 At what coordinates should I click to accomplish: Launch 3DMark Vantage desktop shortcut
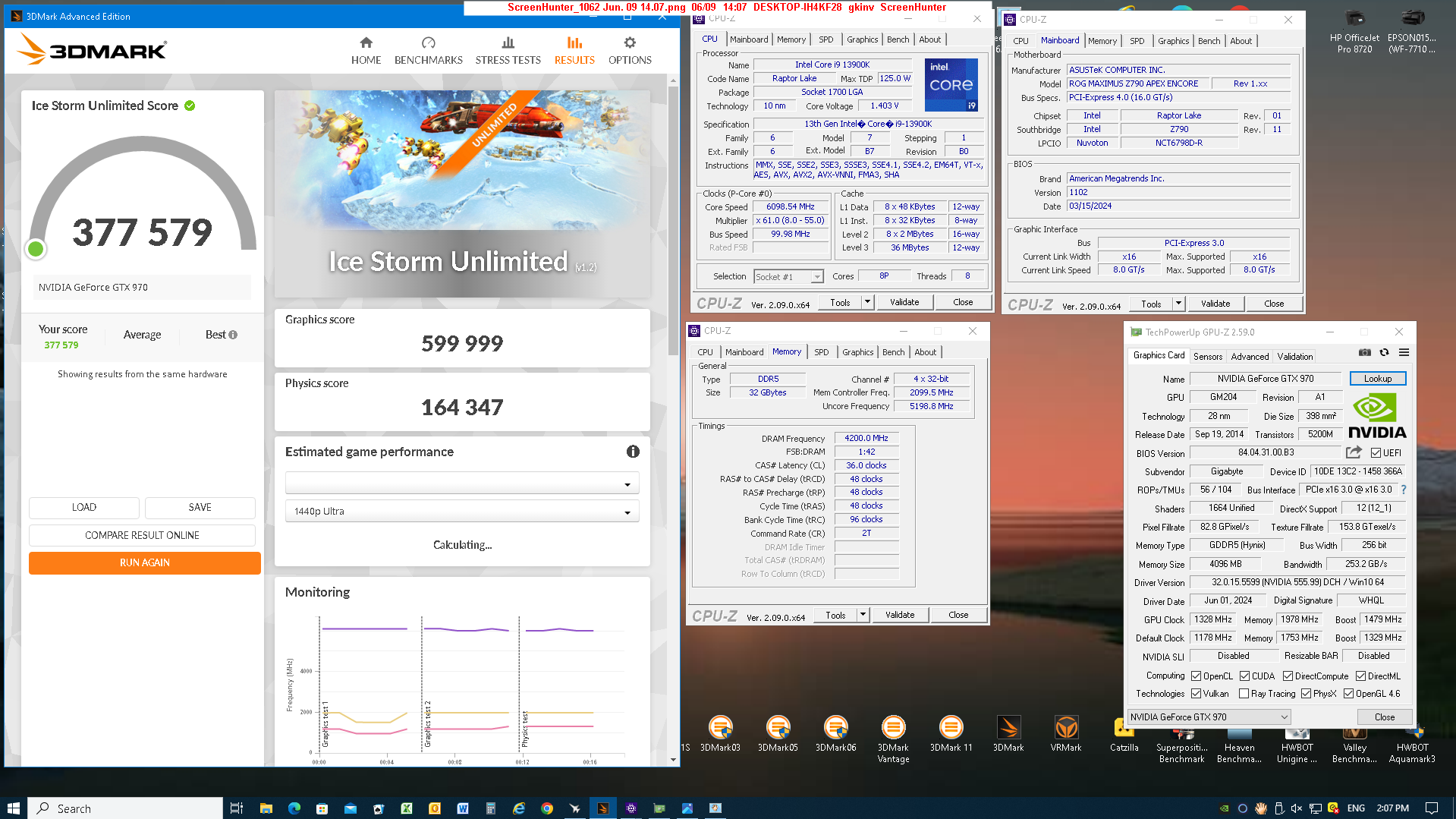tap(893, 739)
